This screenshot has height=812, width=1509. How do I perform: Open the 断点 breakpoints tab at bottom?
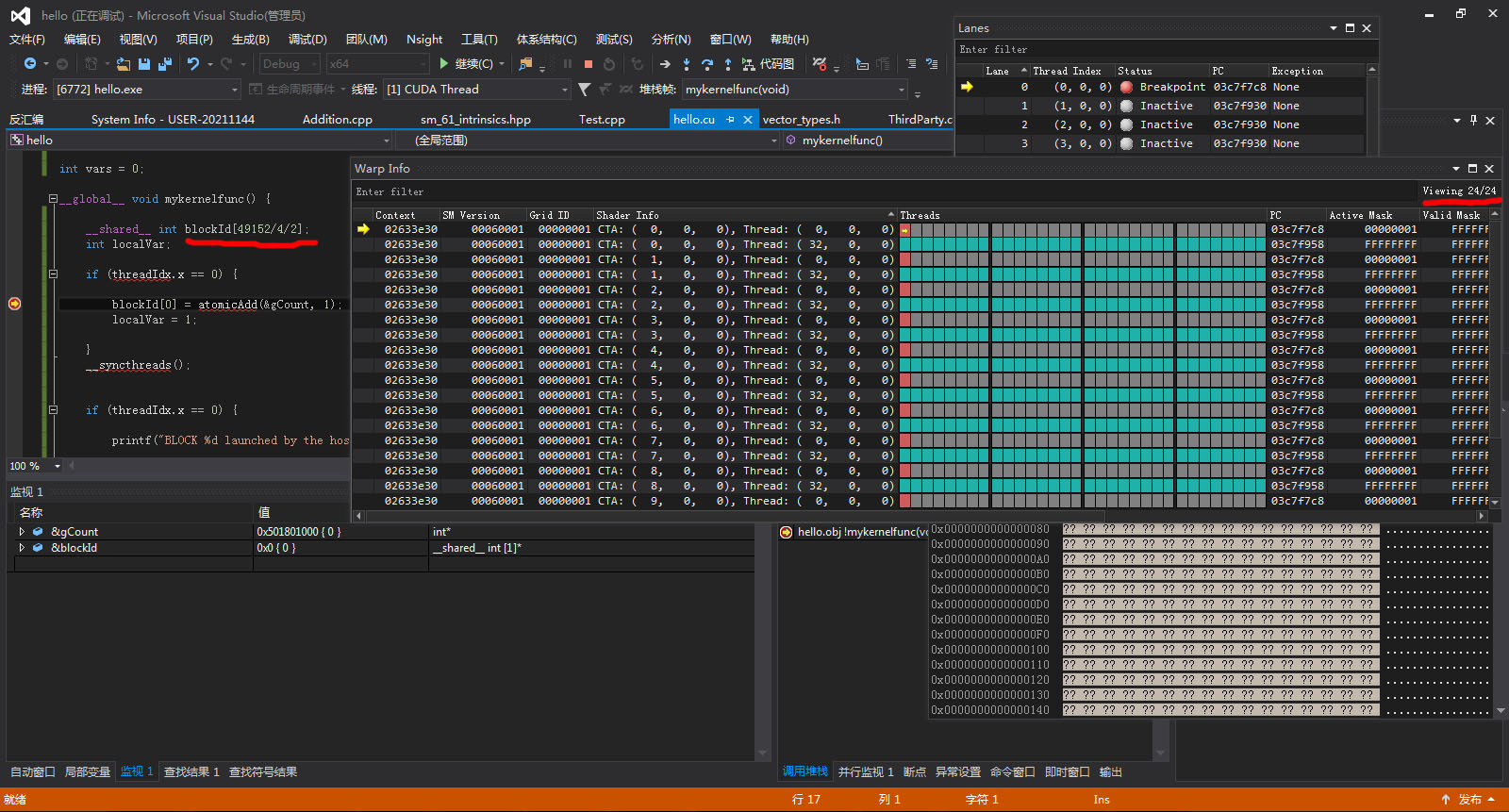pyautogui.click(x=914, y=772)
